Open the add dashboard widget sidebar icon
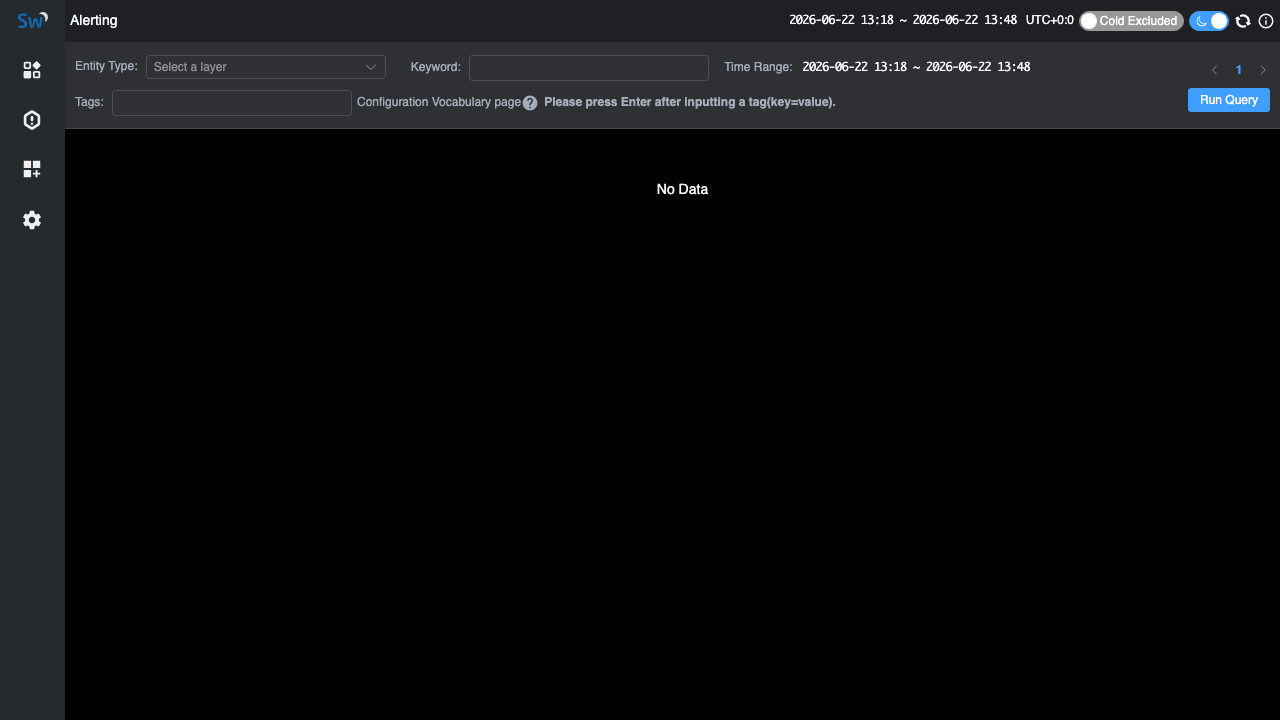This screenshot has height=720, width=1280. pos(32,170)
